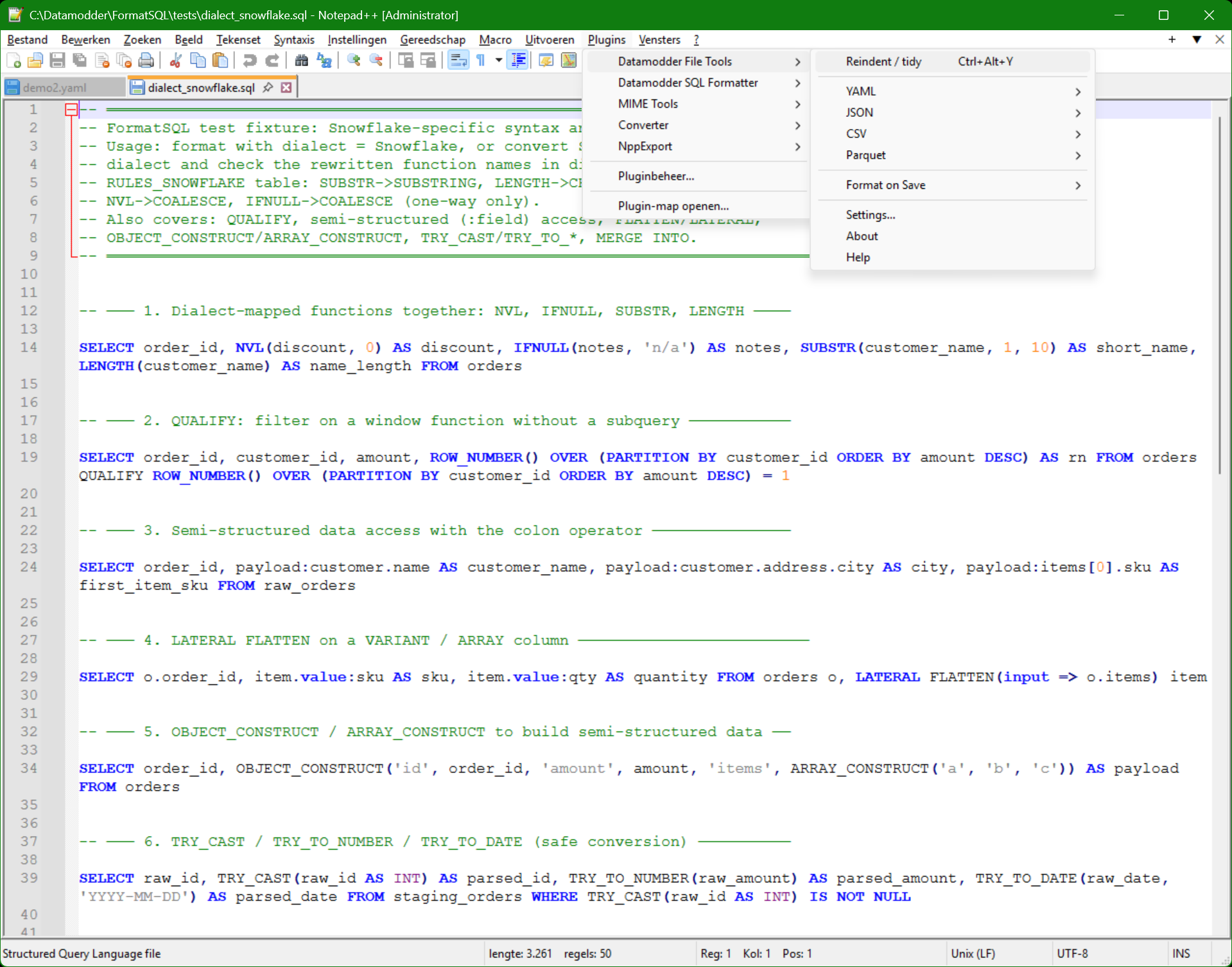
Task: Close all documents toolbar icon
Action: (x=124, y=60)
